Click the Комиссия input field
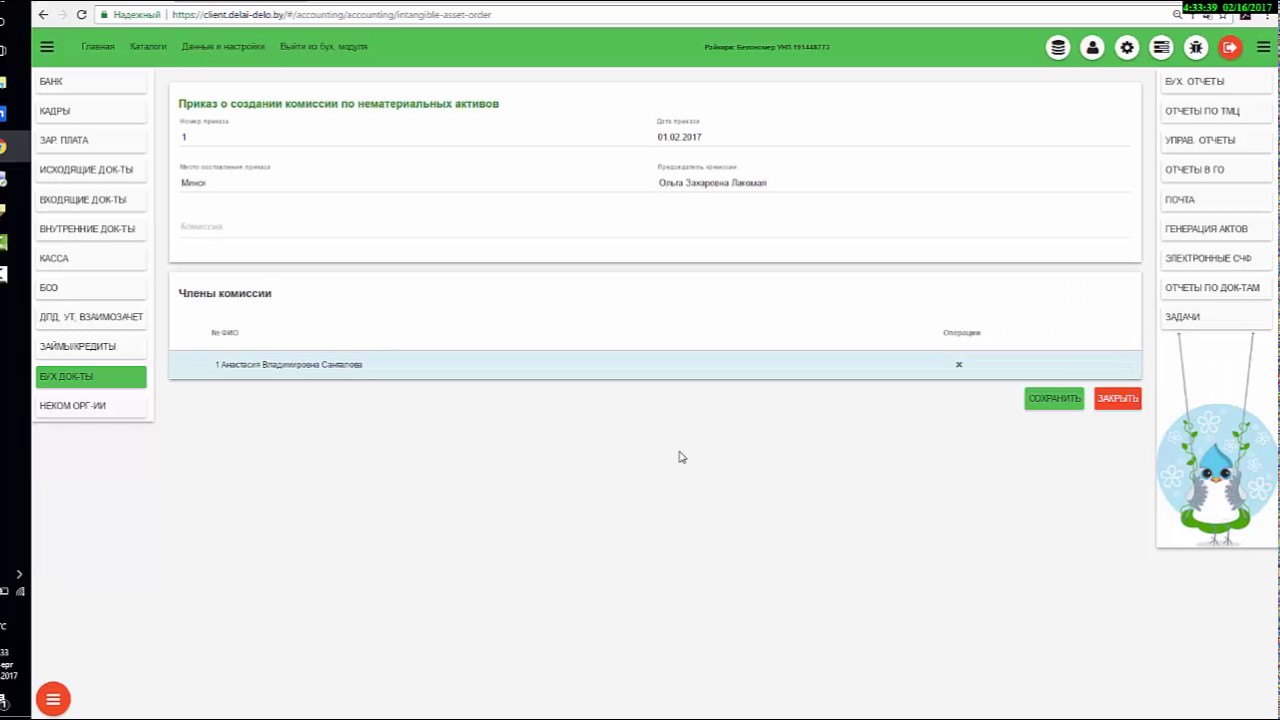The width and height of the screenshot is (1280, 720). tap(655, 227)
